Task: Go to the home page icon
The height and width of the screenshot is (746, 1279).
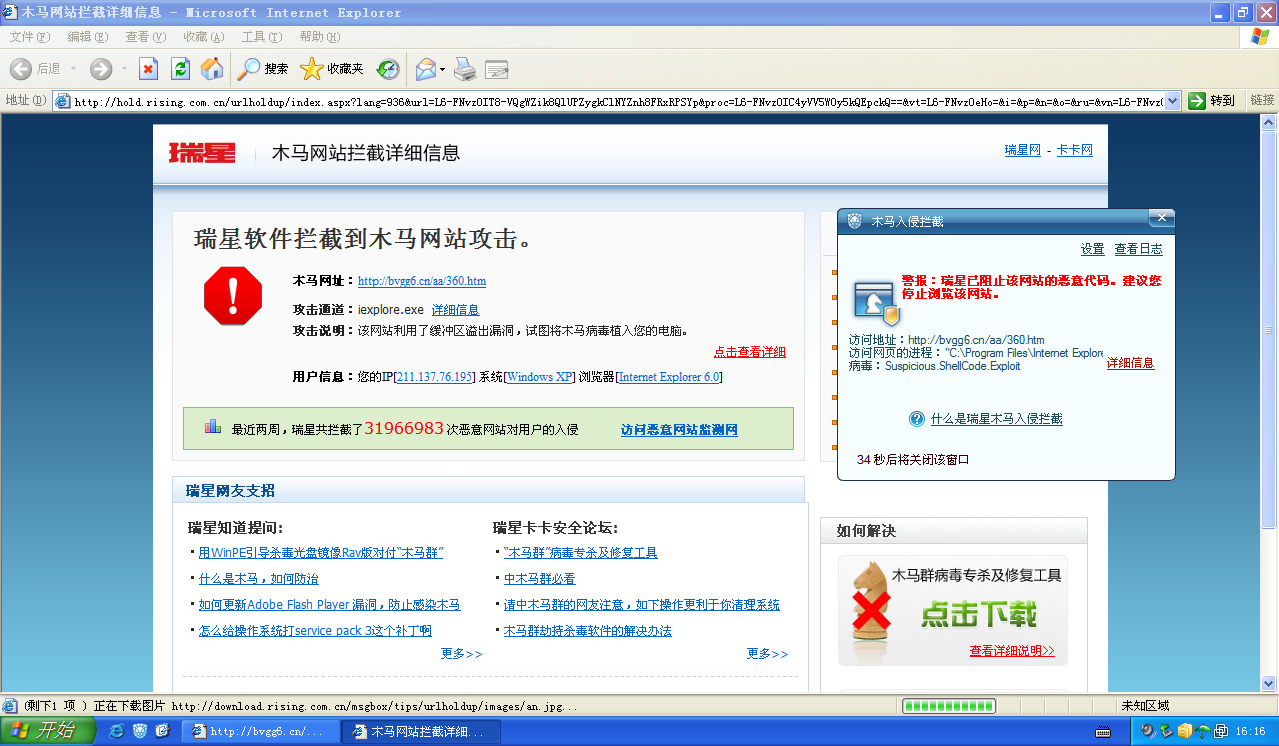Action: point(212,68)
